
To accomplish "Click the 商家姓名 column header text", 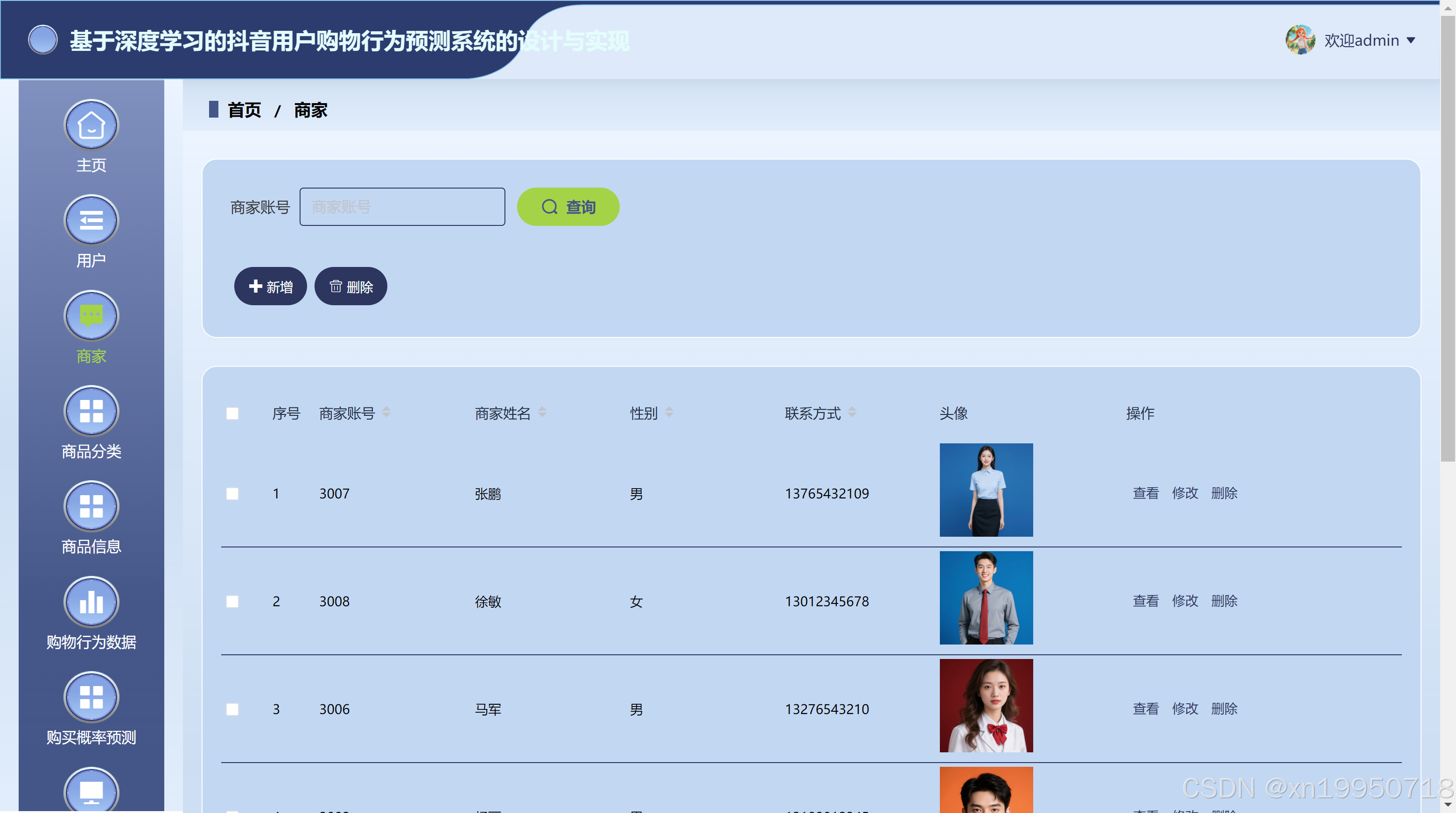I will (503, 414).
